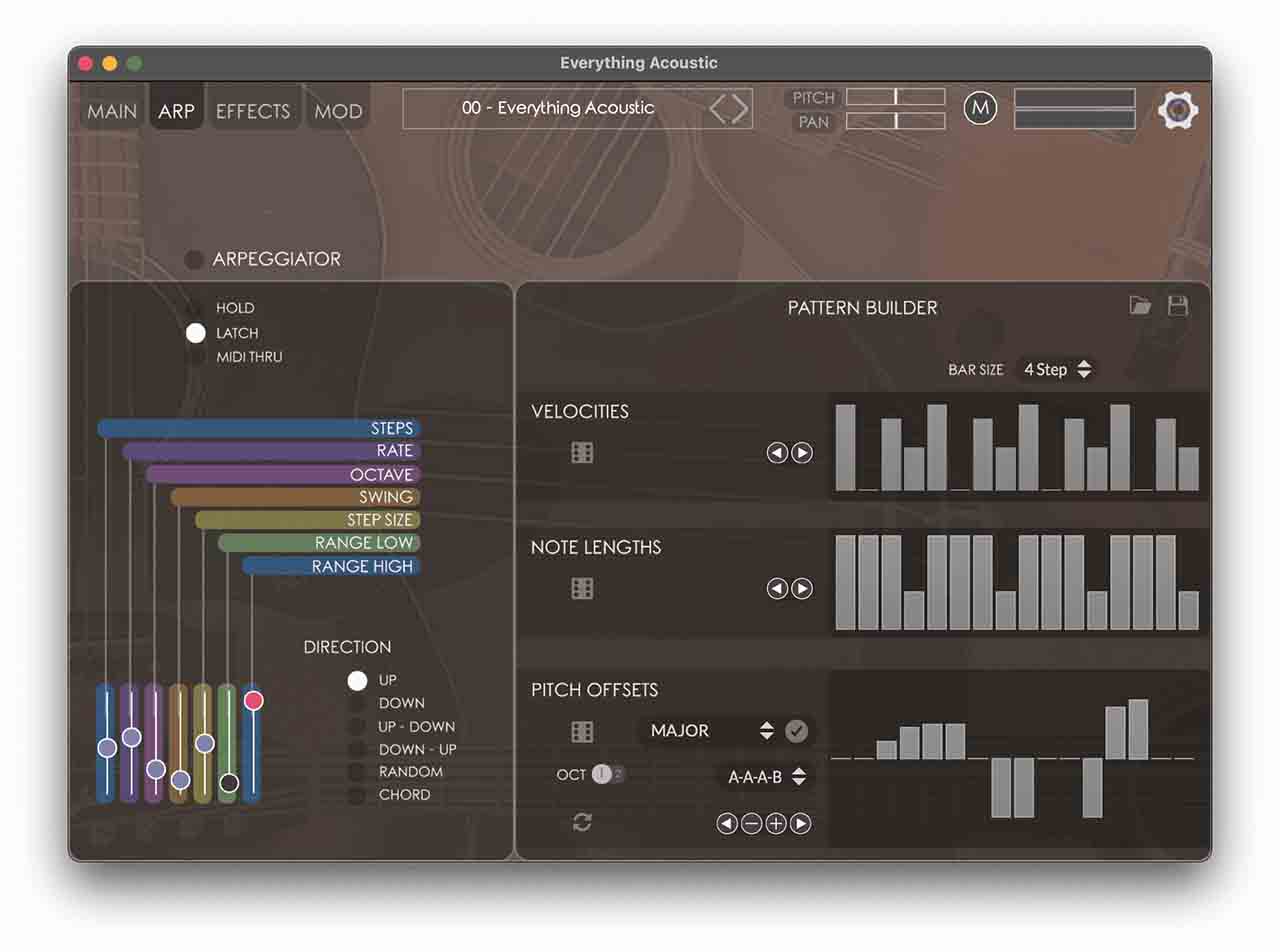Click the Range High slider red handle

254,700
